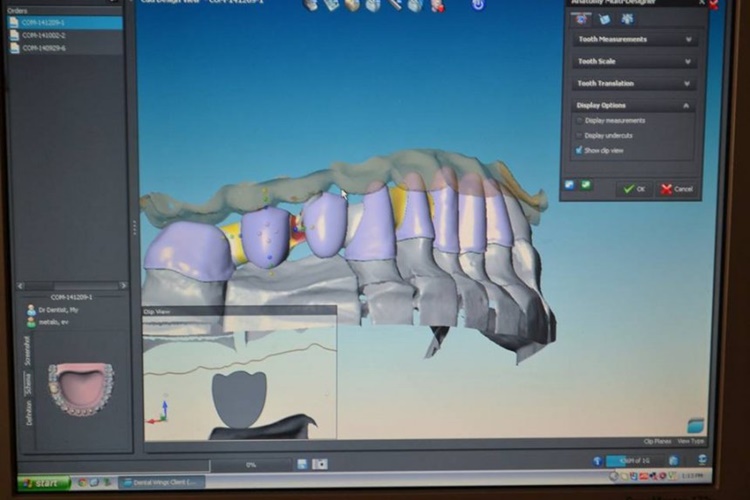Viewport: 750px width, 500px height.
Task: Click the blue icon at Anatomy panel bottom-left
Action: [x=570, y=184]
